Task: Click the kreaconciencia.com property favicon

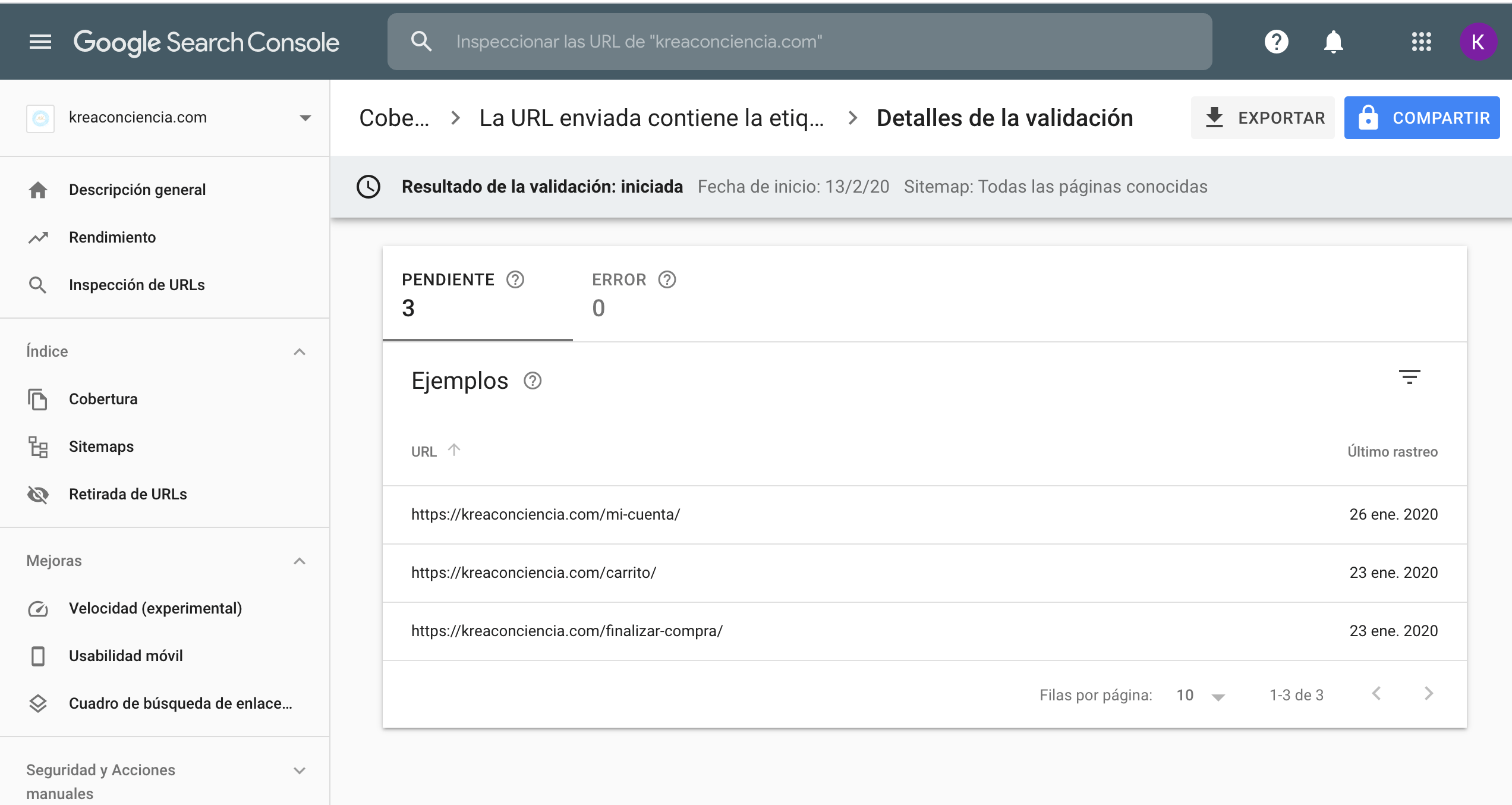Action: click(40, 118)
